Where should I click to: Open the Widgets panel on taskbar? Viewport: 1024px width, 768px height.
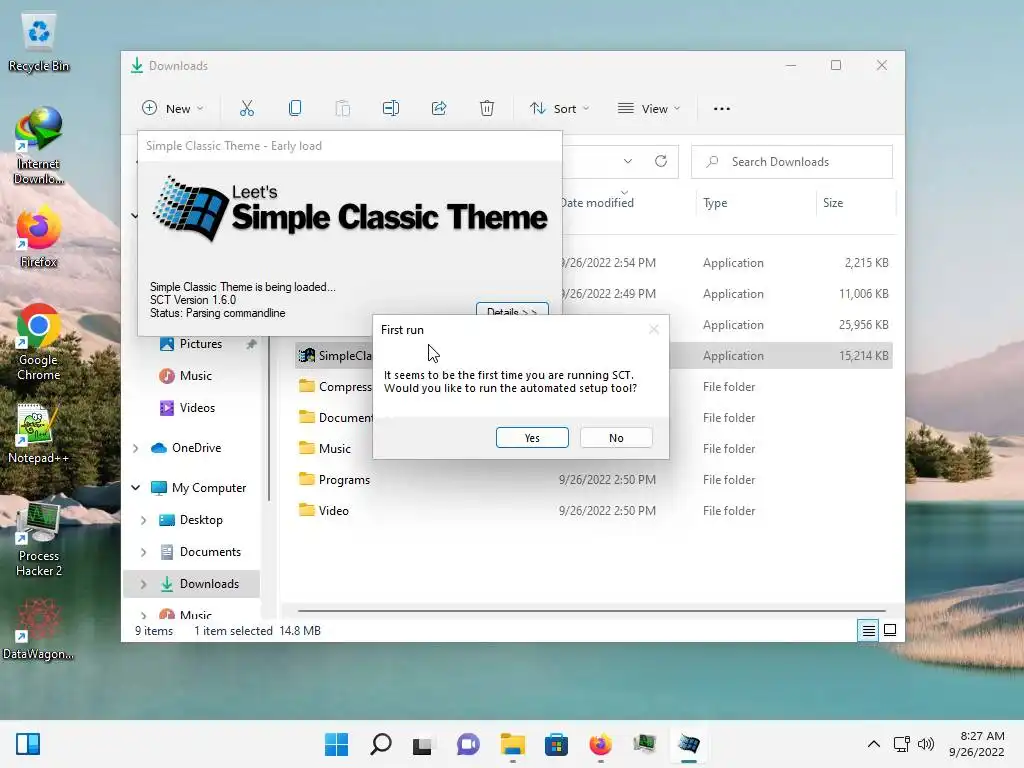(x=28, y=744)
